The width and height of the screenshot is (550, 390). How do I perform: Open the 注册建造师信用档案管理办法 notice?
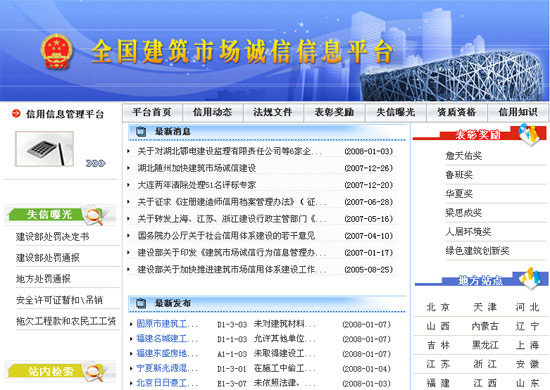tap(232, 202)
